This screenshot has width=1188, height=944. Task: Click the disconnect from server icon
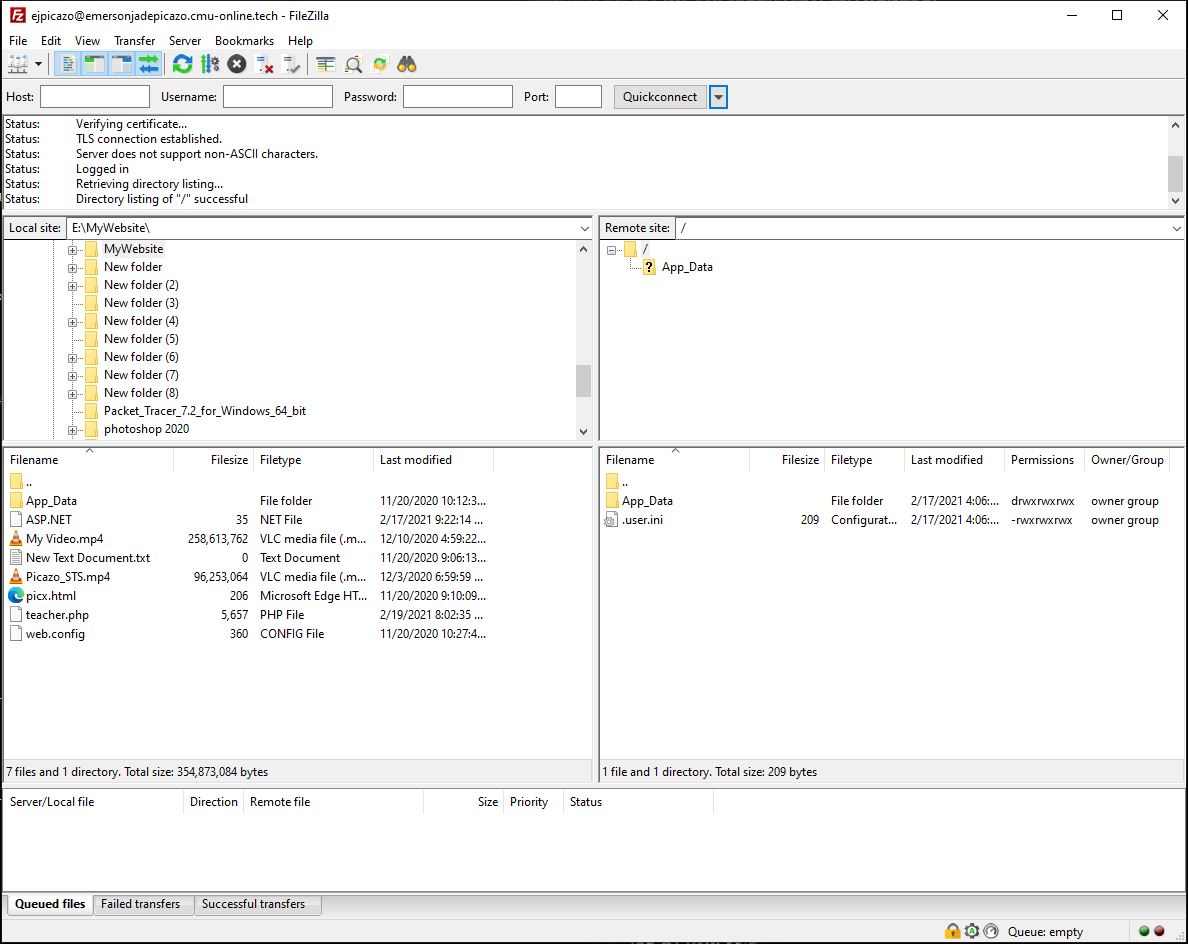coord(265,65)
